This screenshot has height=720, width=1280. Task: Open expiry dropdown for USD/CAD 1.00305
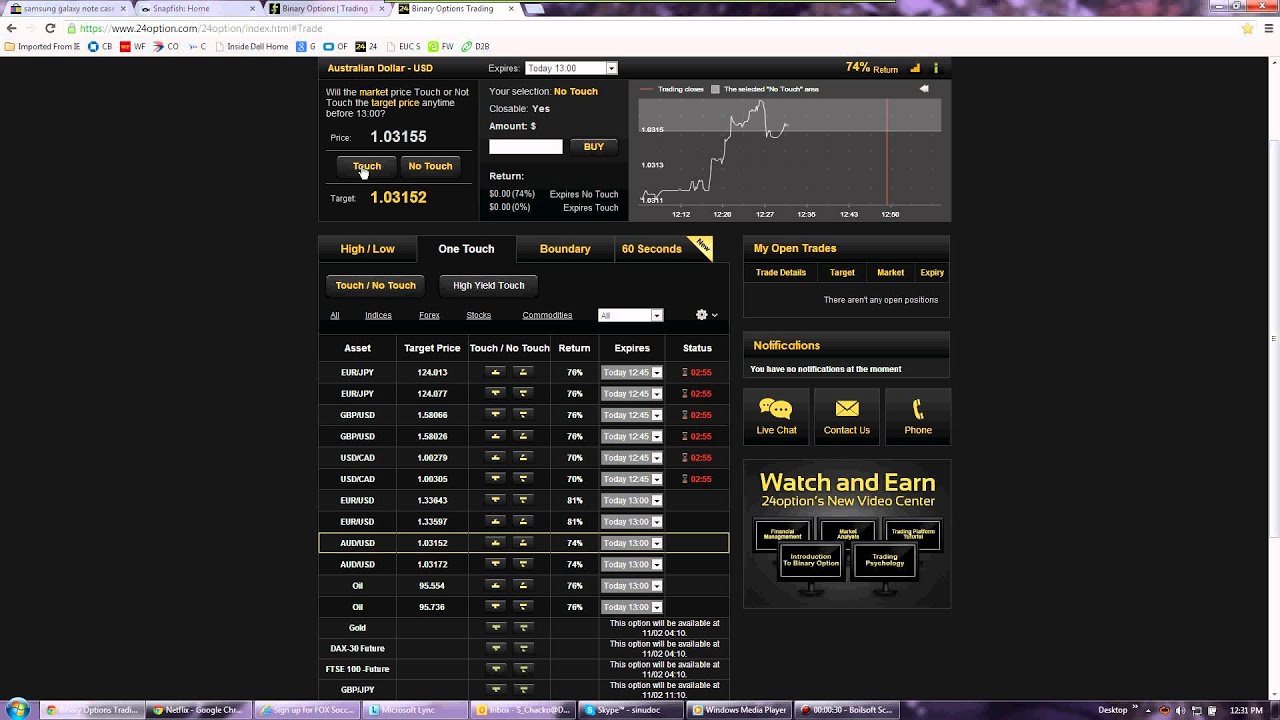[631, 479]
